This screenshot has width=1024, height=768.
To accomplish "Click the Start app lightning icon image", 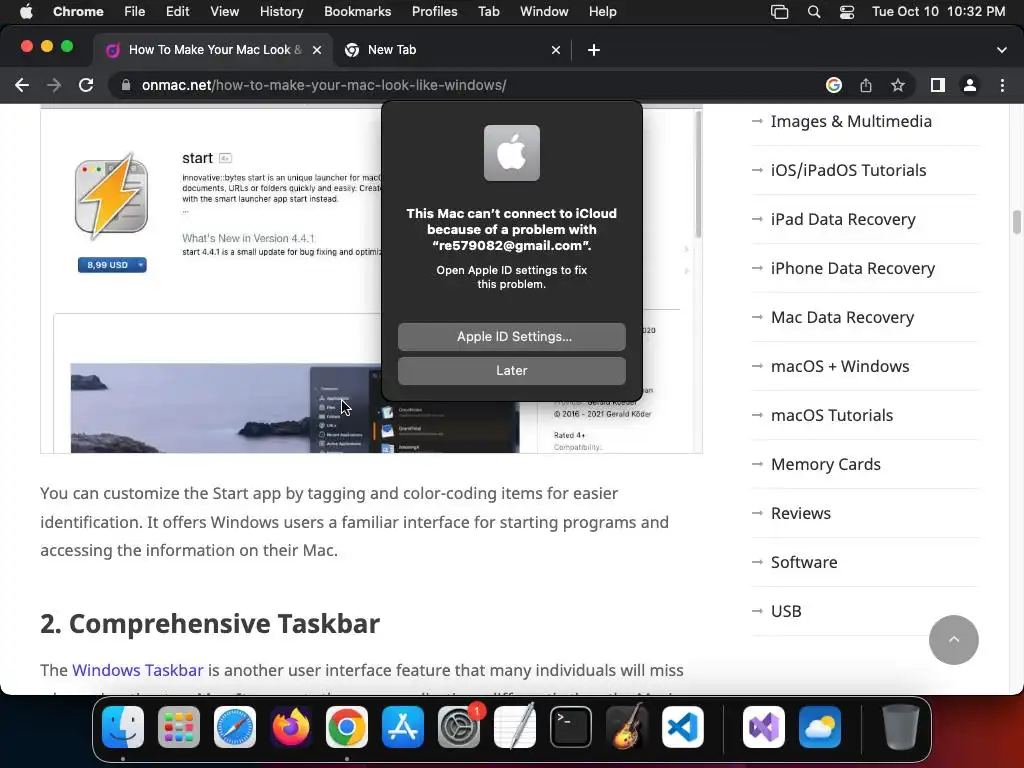I will 112,196.
